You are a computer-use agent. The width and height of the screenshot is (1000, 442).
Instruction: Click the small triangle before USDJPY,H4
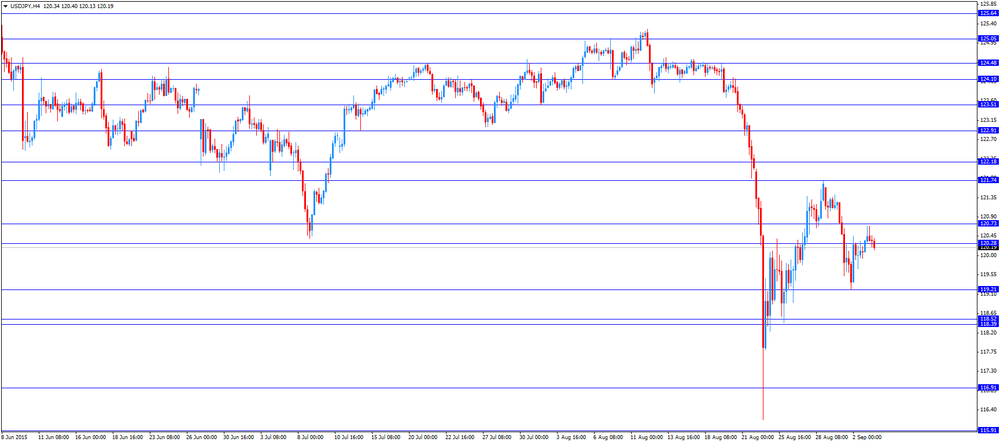6,5
